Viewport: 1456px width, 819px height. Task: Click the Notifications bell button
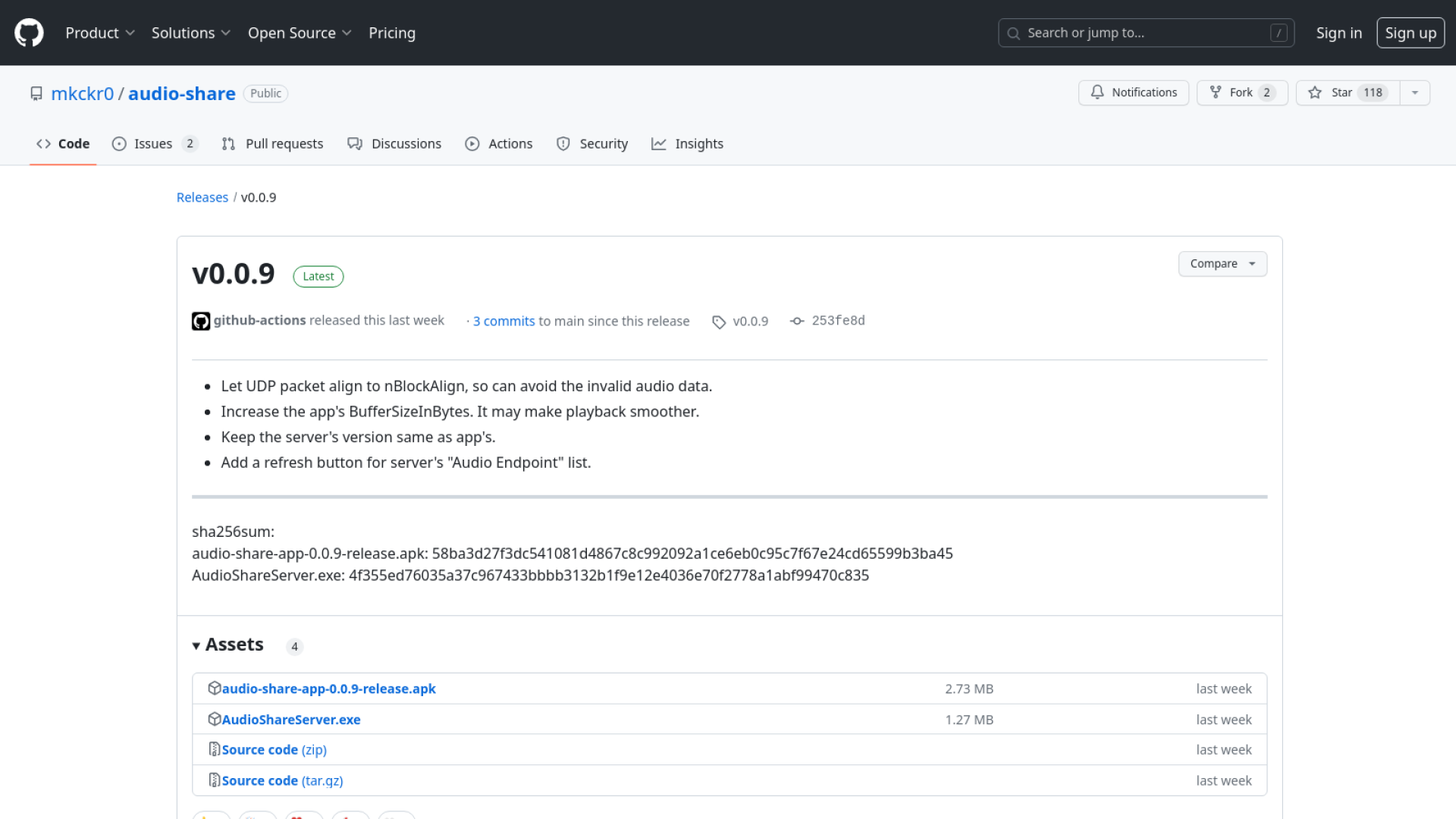1133,93
